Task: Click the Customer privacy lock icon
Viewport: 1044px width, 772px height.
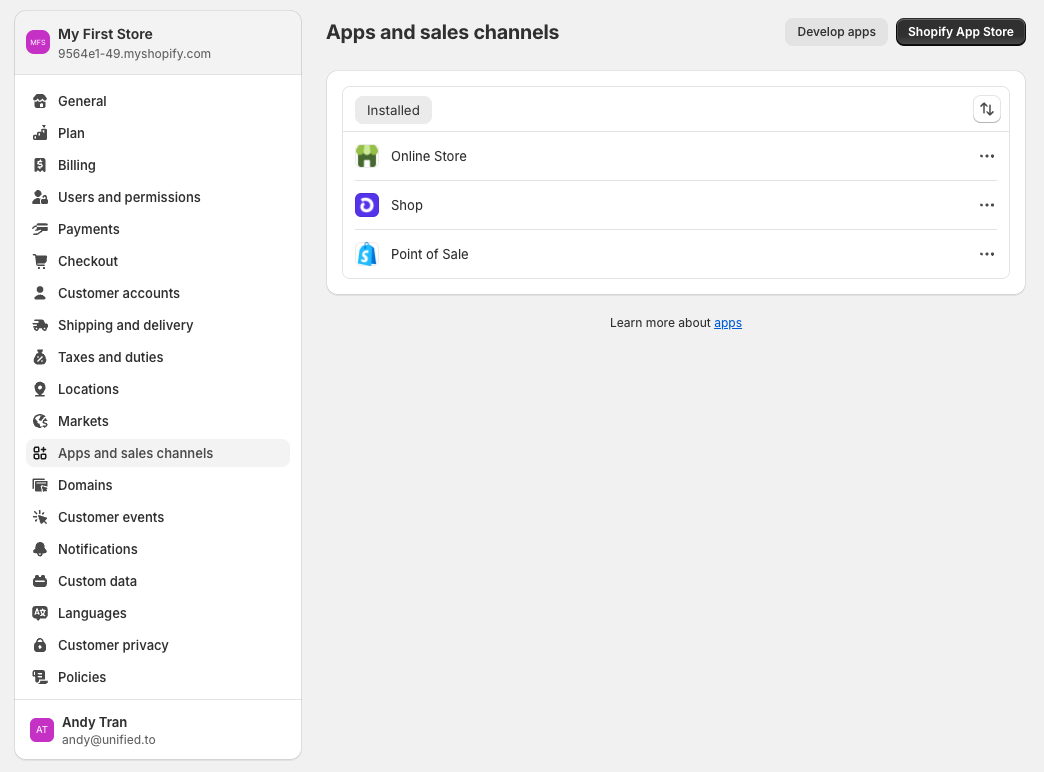Action: (40, 645)
